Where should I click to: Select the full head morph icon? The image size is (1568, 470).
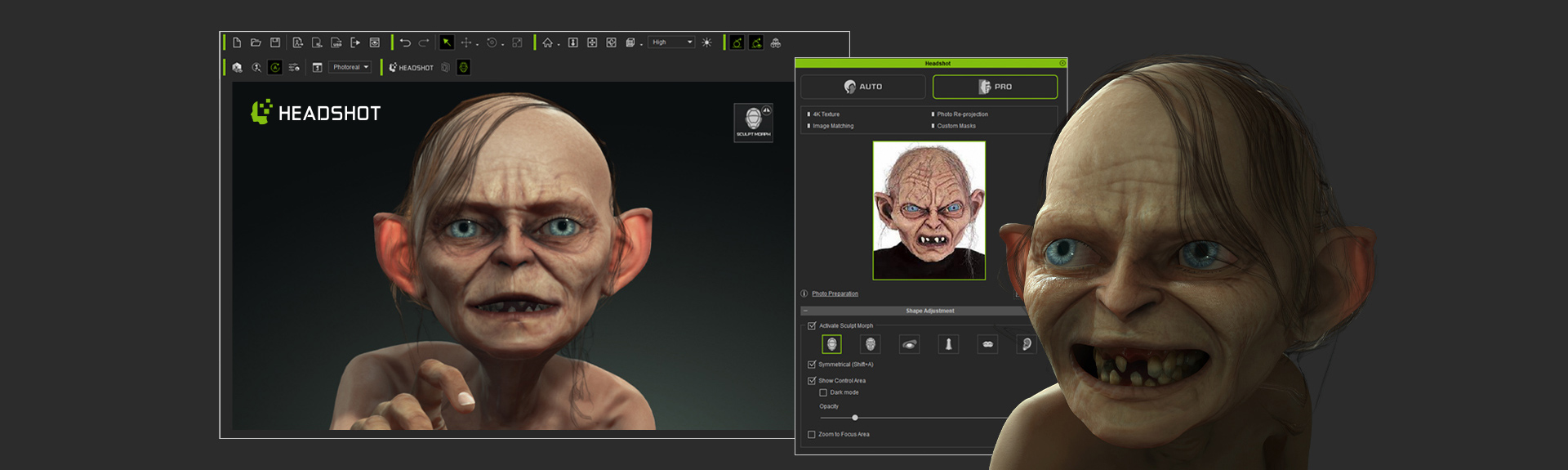coord(831,344)
